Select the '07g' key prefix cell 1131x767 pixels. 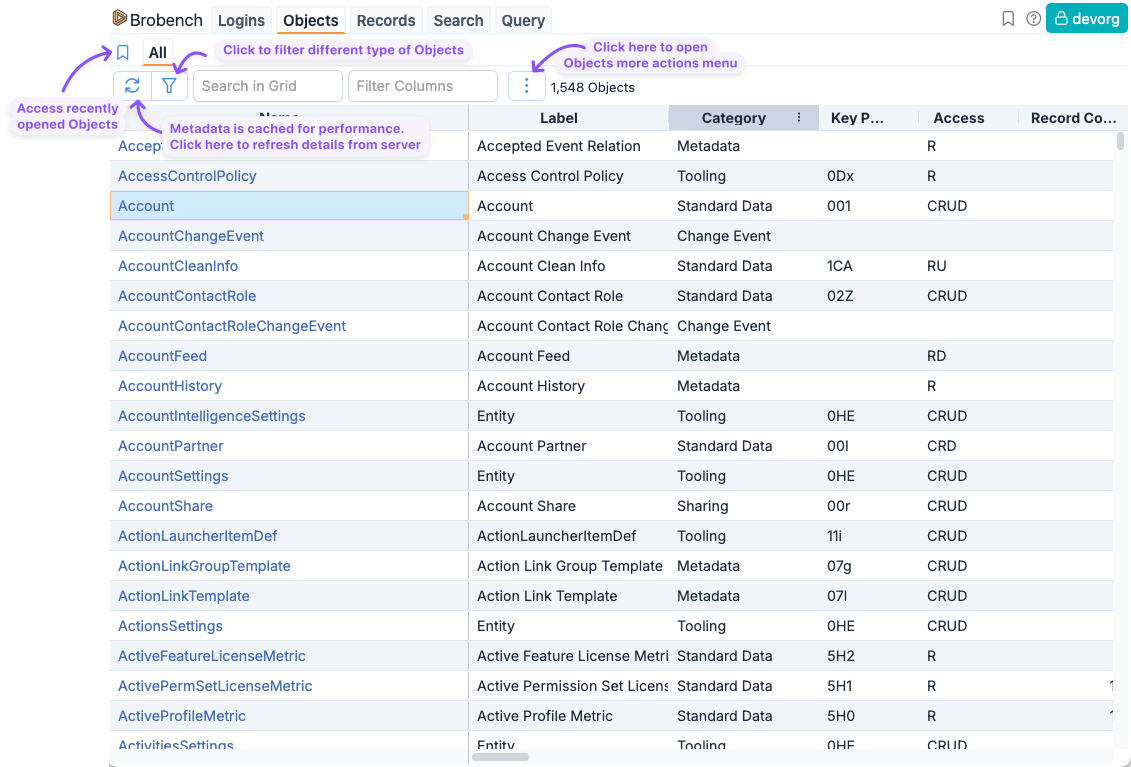869,566
